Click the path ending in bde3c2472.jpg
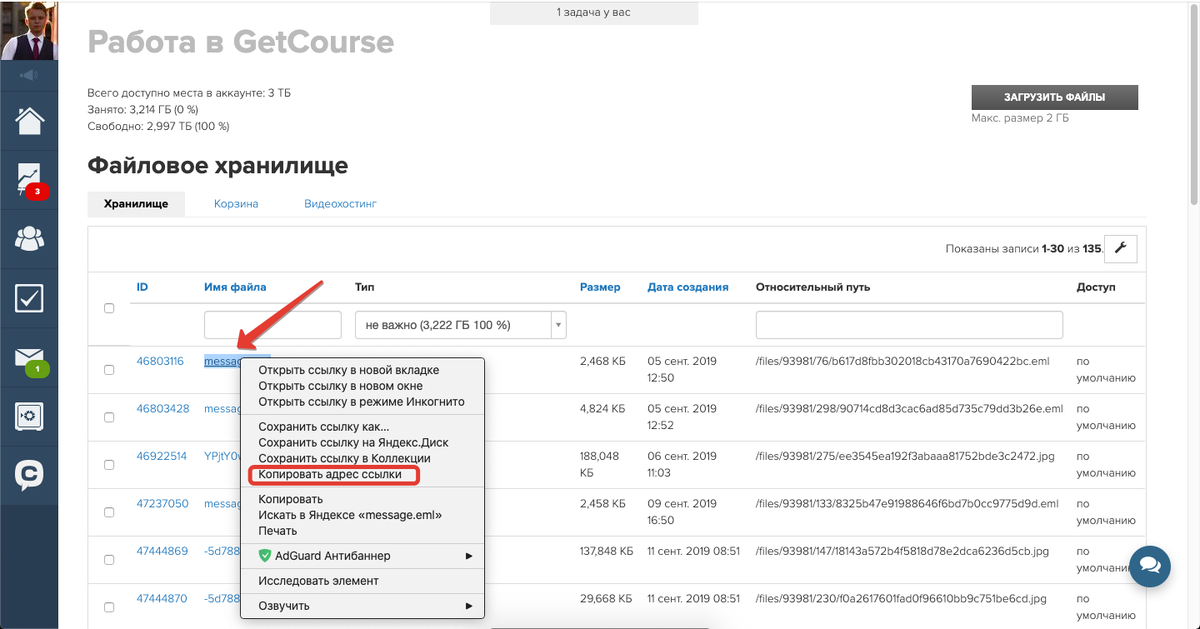The image size is (1200, 629). pos(907,456)
